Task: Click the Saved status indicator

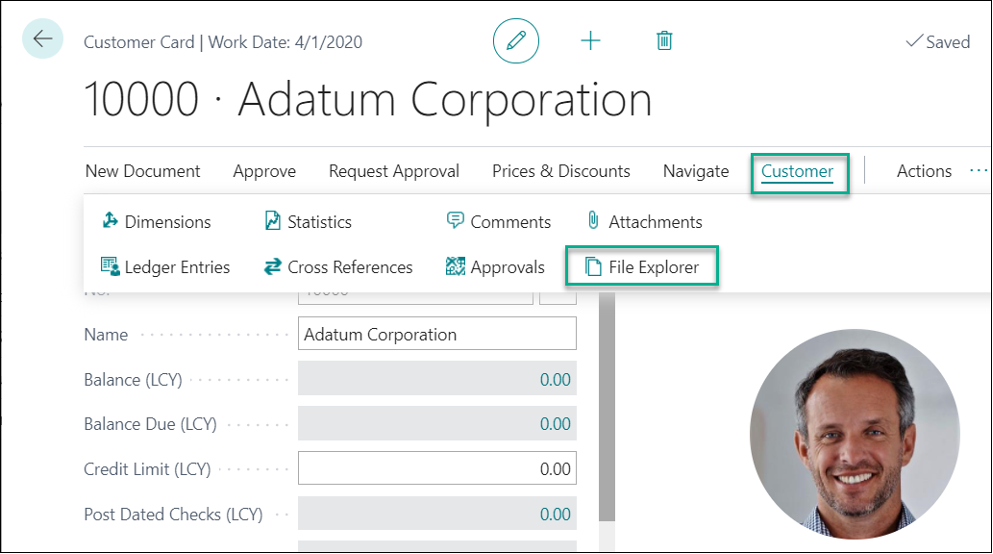Action: (938, 42)
